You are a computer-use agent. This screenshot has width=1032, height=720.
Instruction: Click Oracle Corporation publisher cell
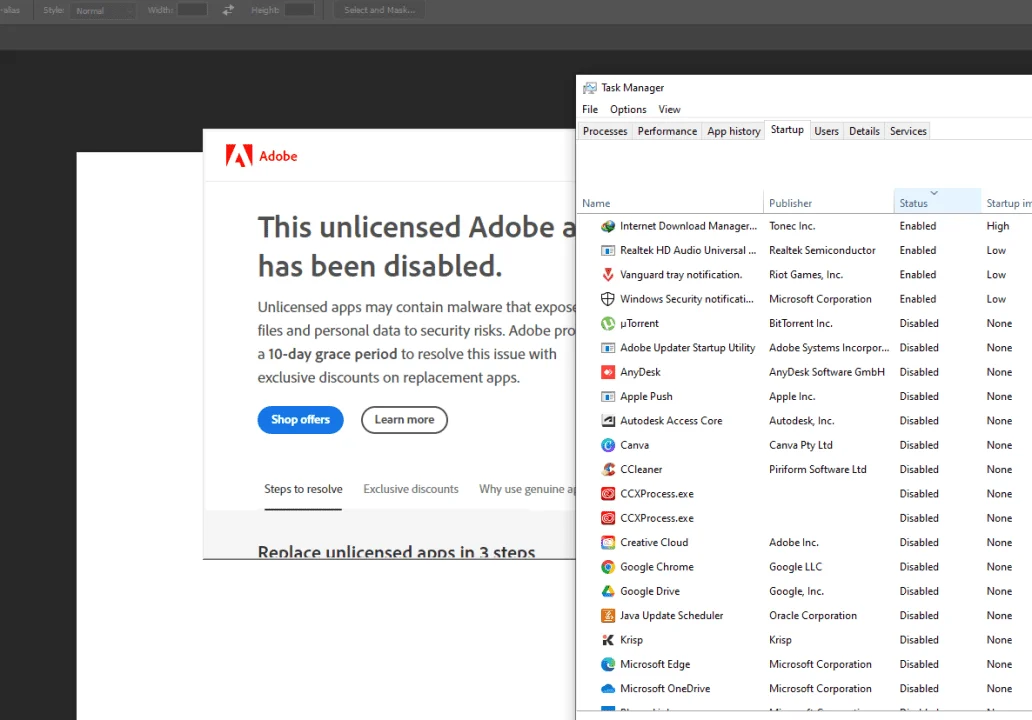click(x=813, y=615)
